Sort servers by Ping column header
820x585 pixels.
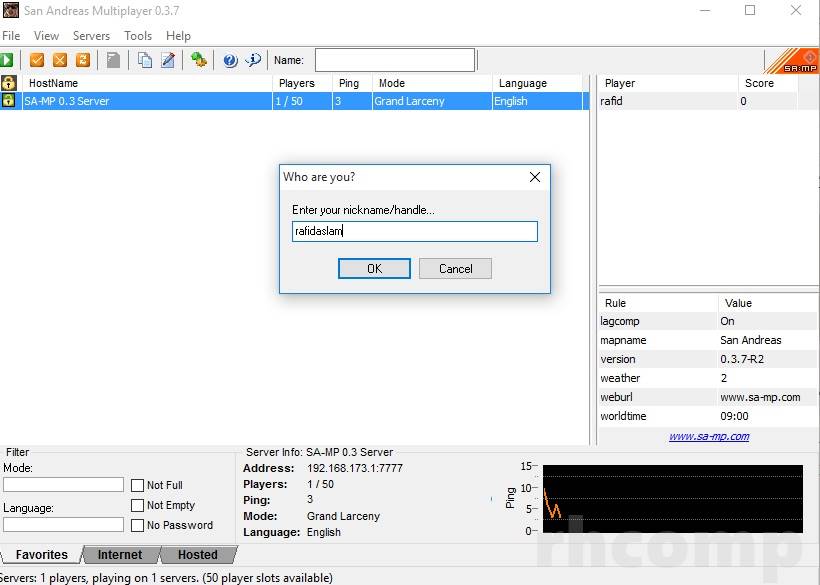tap(352, 83)
